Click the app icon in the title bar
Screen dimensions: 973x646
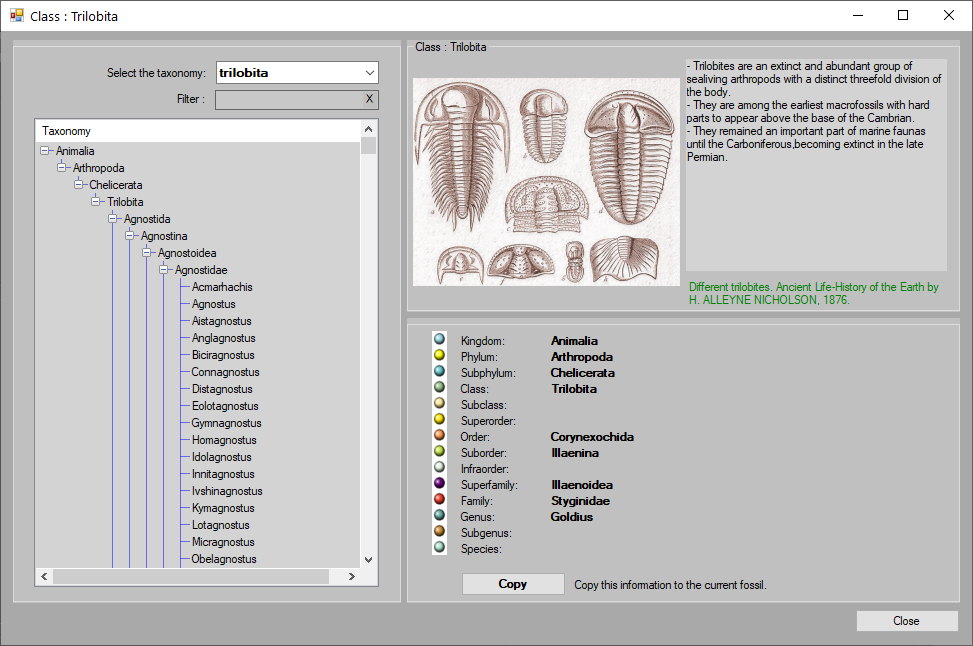click(17, 16)
